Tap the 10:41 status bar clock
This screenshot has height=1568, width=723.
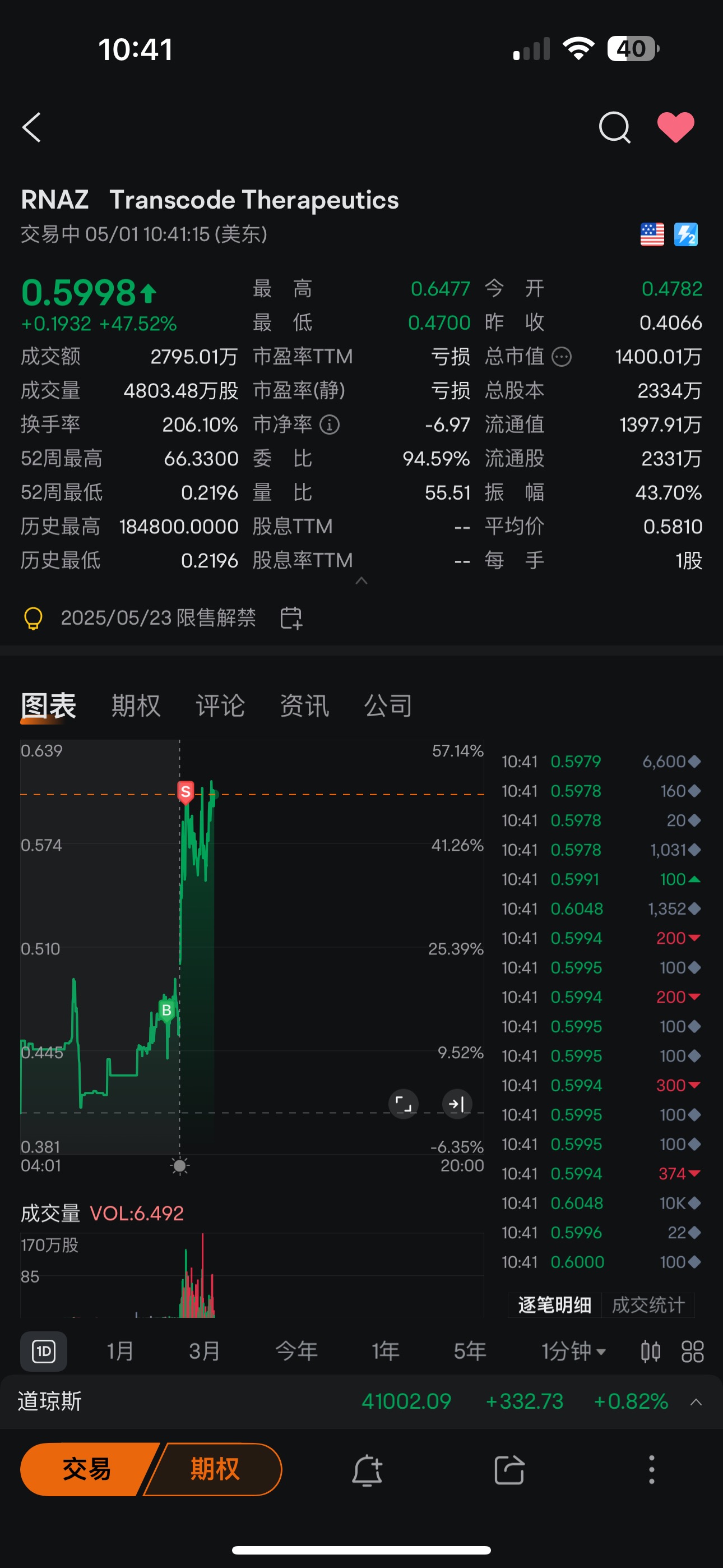tap(136, 49)
